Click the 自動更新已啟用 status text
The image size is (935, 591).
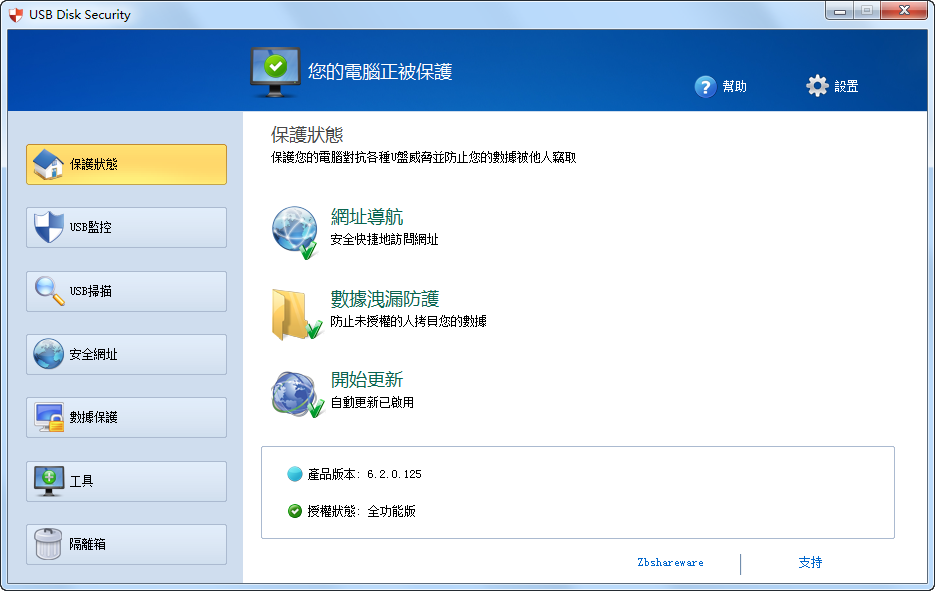coord(372,403)
